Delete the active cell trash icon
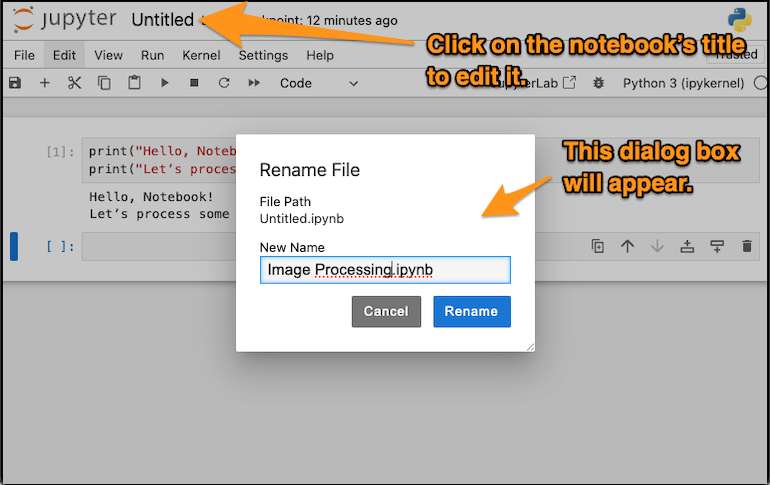Screen dimensions: 770x485 [x=746, y=245]
